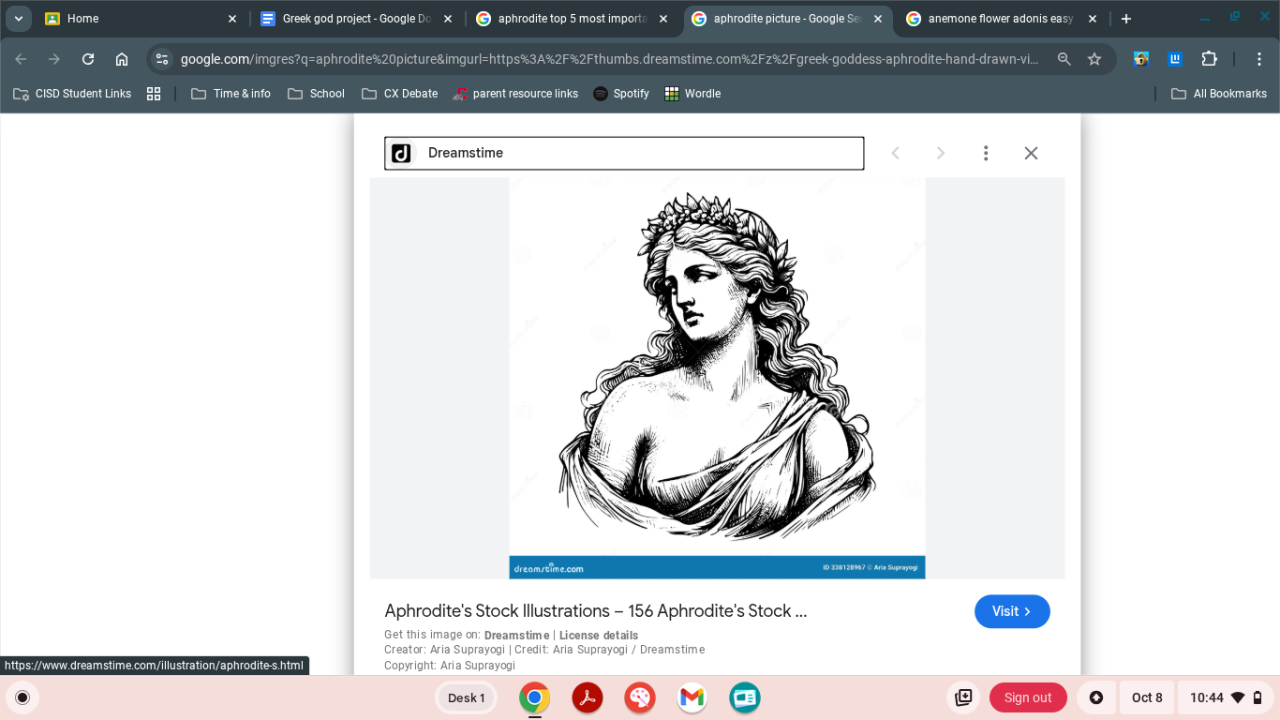1280x720 pixels.
Task: Click the Creator Aria Suprayogi credit text
Action: click(446, 650)
